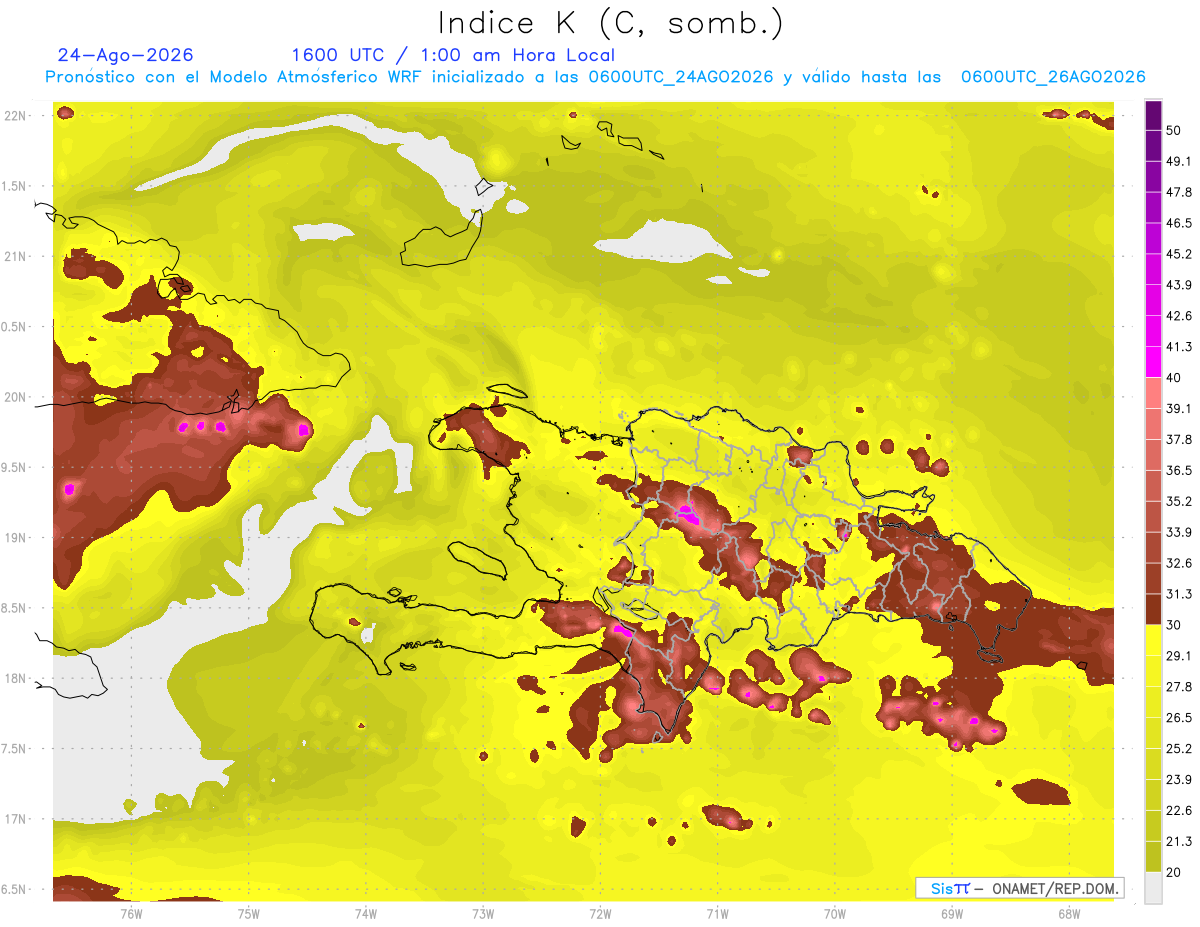Screen dimensions: 1200x927
Task: Click the '76W' longitude label
Action: tap(131, 914)
